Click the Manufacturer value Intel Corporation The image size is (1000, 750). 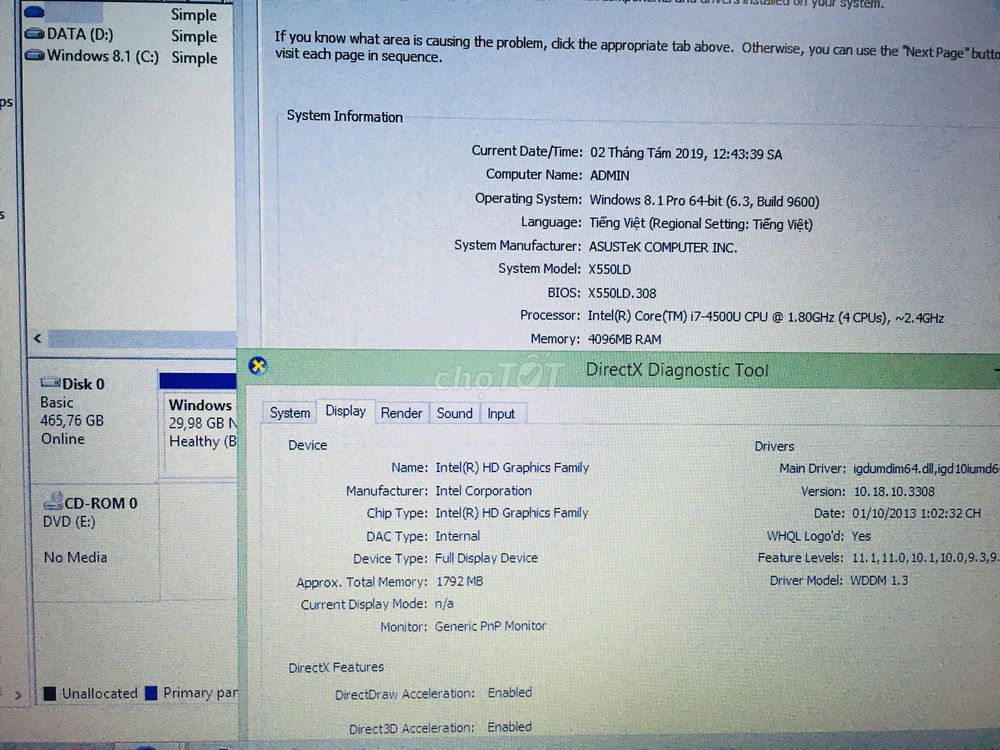483,490
